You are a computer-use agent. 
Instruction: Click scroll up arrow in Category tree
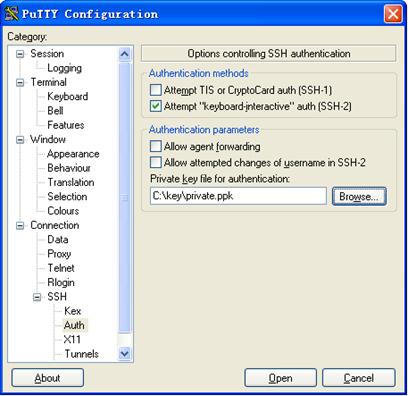[124, 54]
